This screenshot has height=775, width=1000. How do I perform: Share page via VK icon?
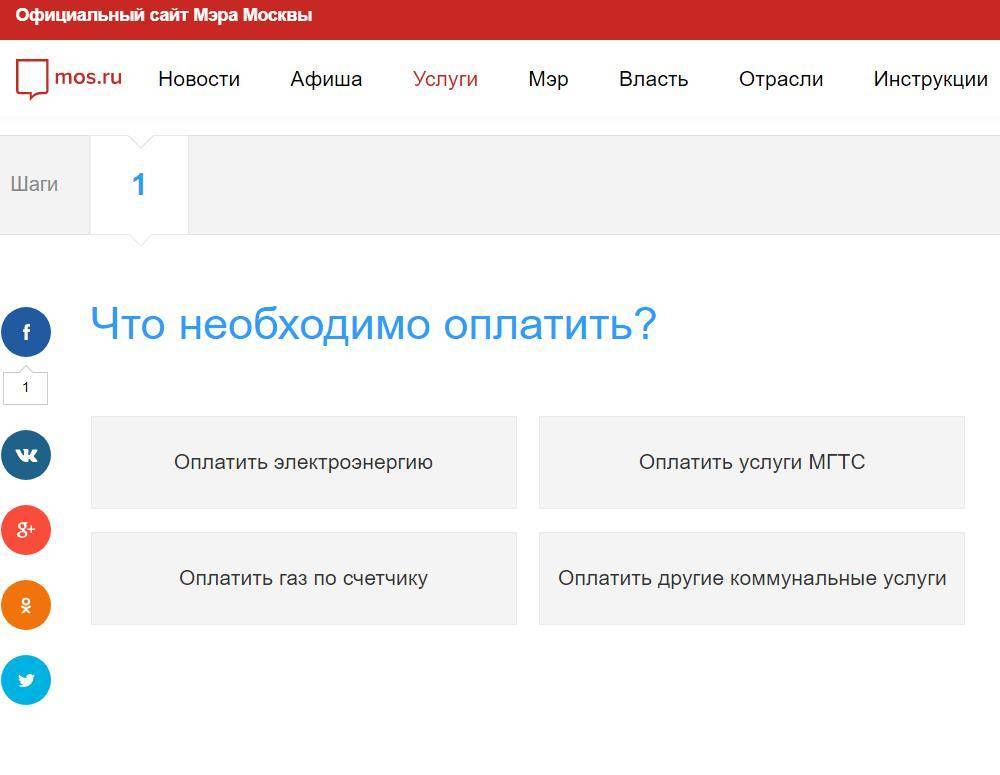point(26,455)
